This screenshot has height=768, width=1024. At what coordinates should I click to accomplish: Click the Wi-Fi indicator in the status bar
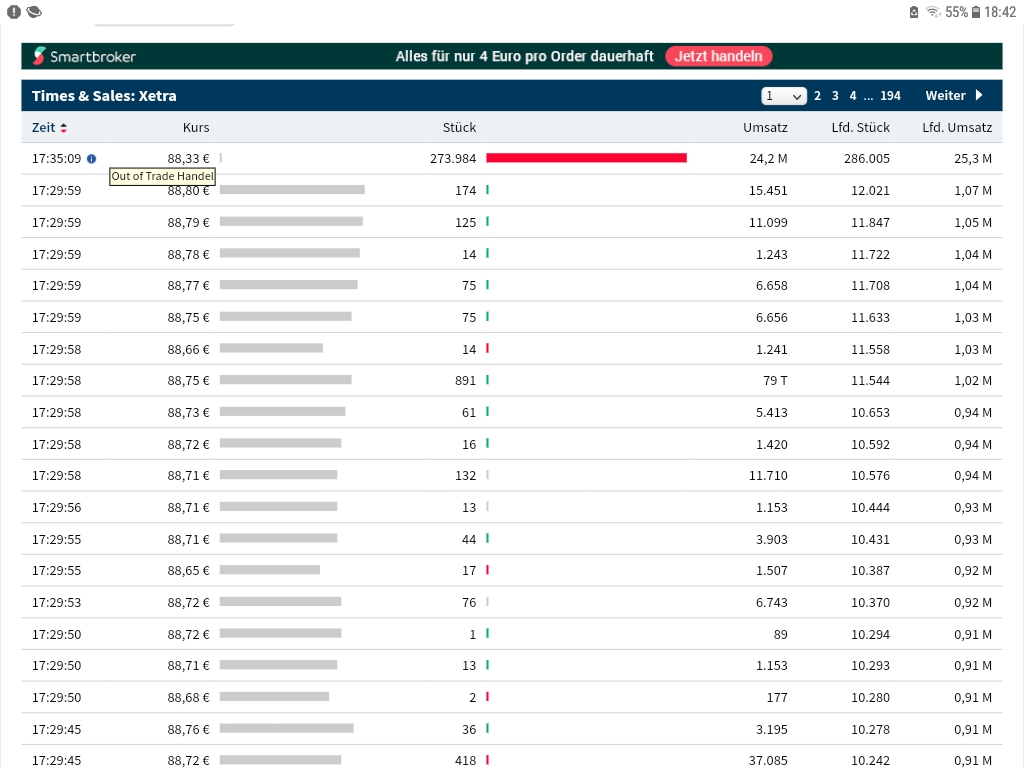(933, 12)
